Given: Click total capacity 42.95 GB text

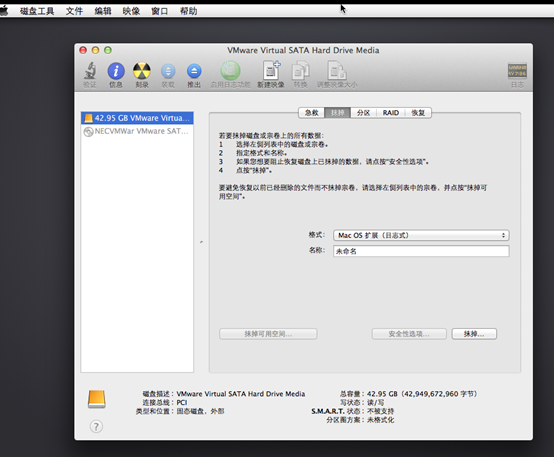Looking at the screenshot, I should tap(422, 394).
